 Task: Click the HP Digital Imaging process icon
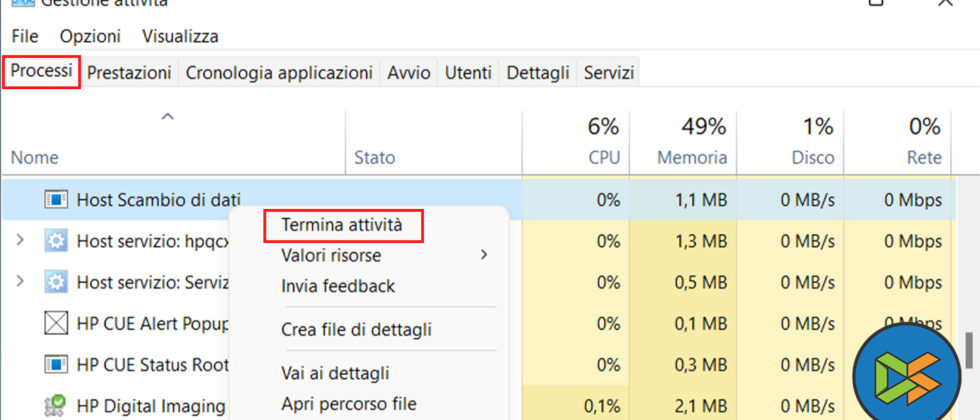[x=55, y=406]
